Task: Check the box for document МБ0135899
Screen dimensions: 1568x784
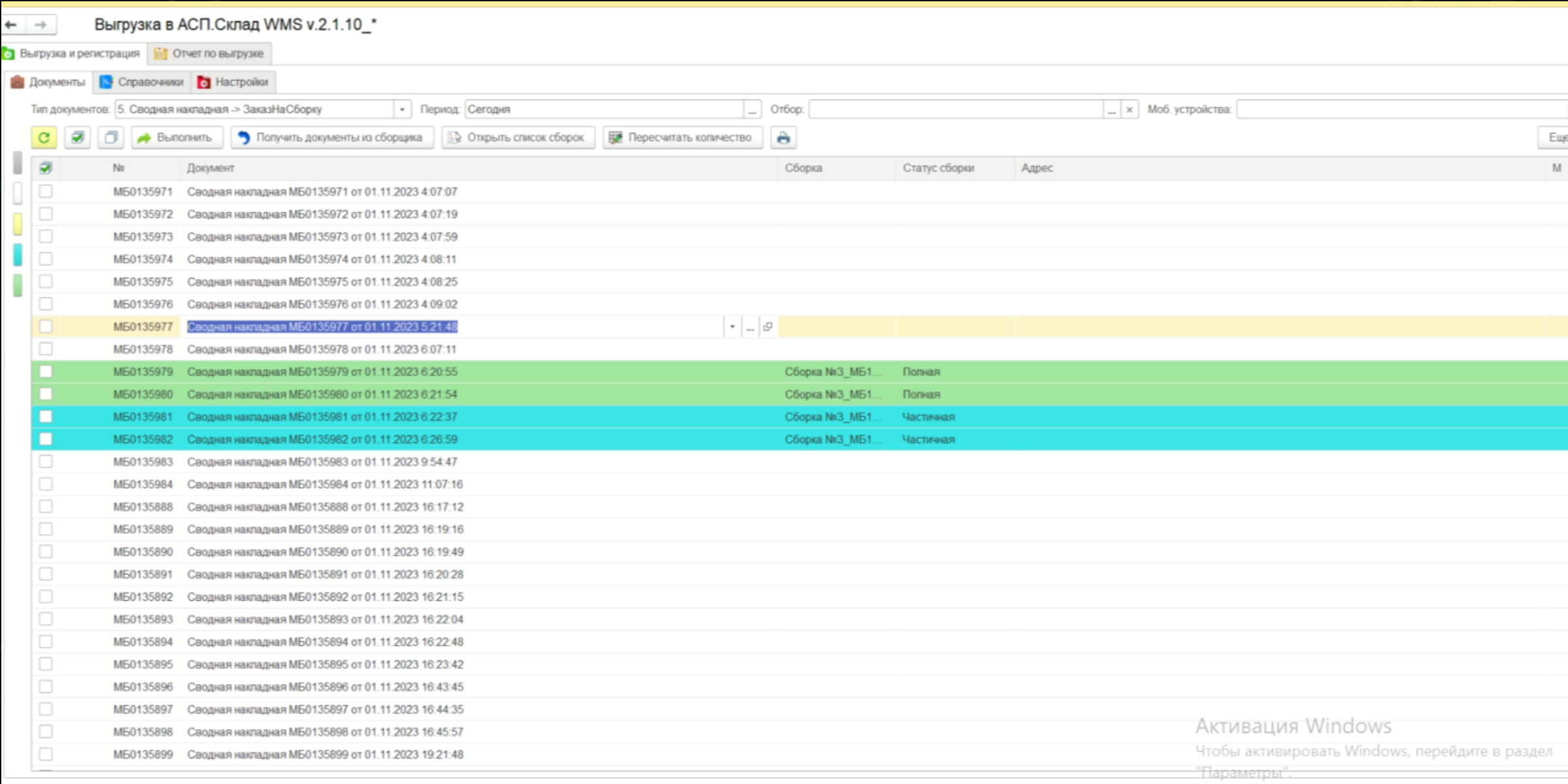Action: 45,754
